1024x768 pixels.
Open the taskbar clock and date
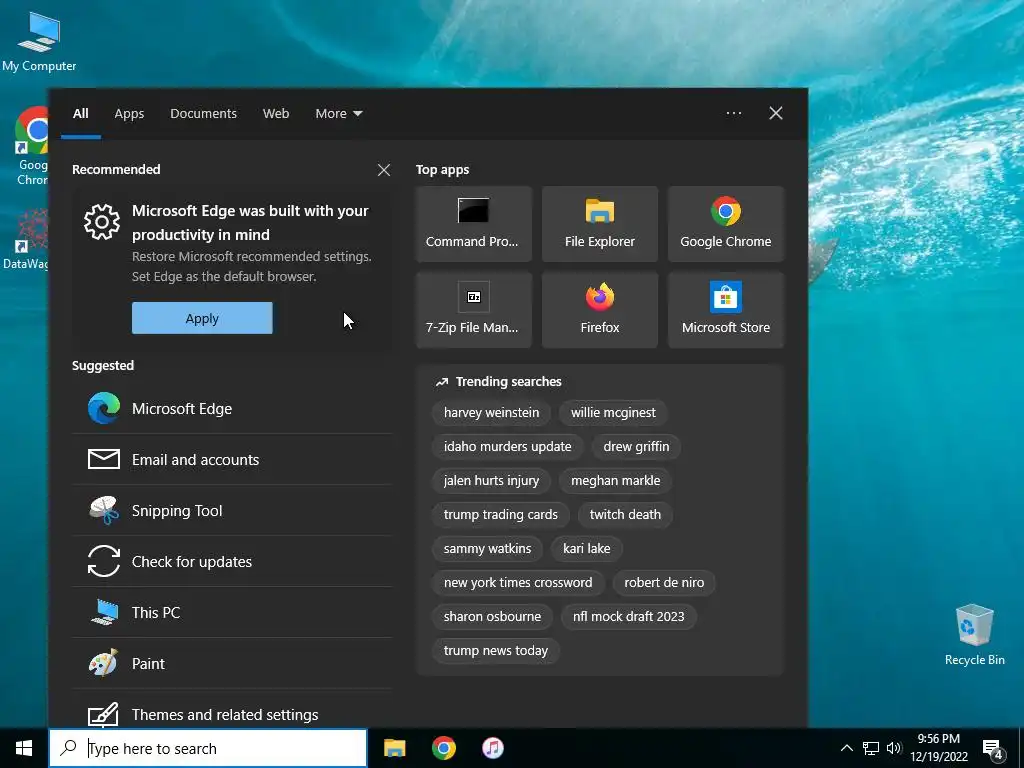(x=939, y=748)
